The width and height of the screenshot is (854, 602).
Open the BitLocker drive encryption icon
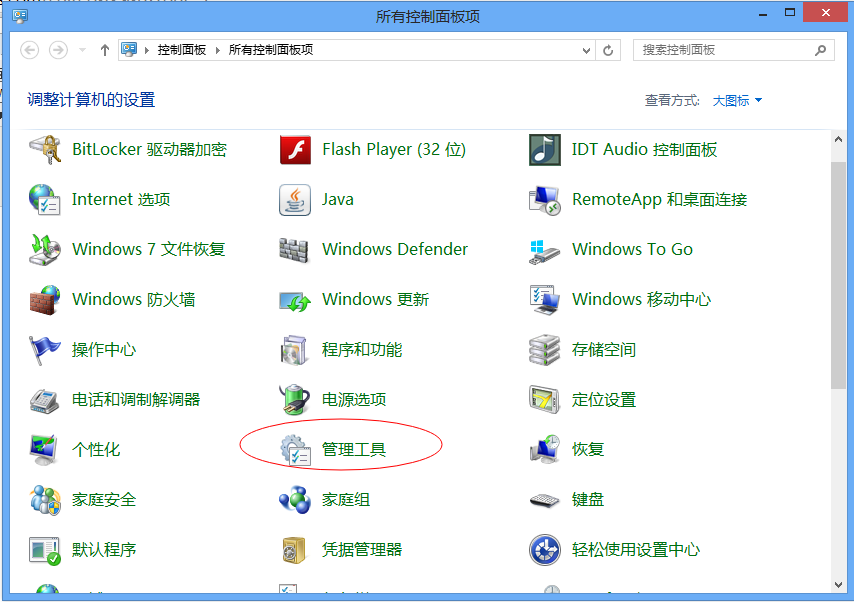45,150
